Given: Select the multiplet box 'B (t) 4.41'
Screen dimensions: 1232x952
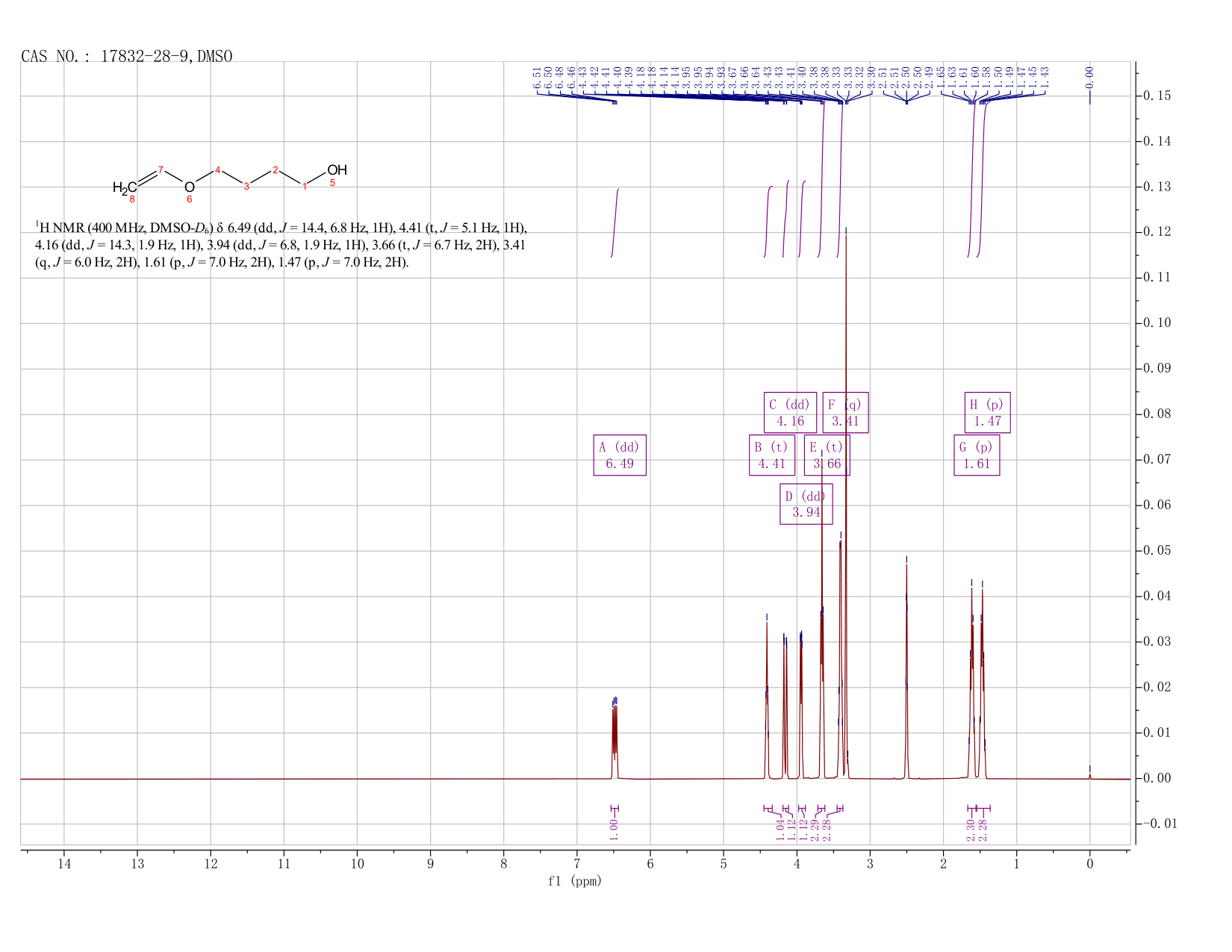Looking at the screenshot, I should click(x=772, y=455).
